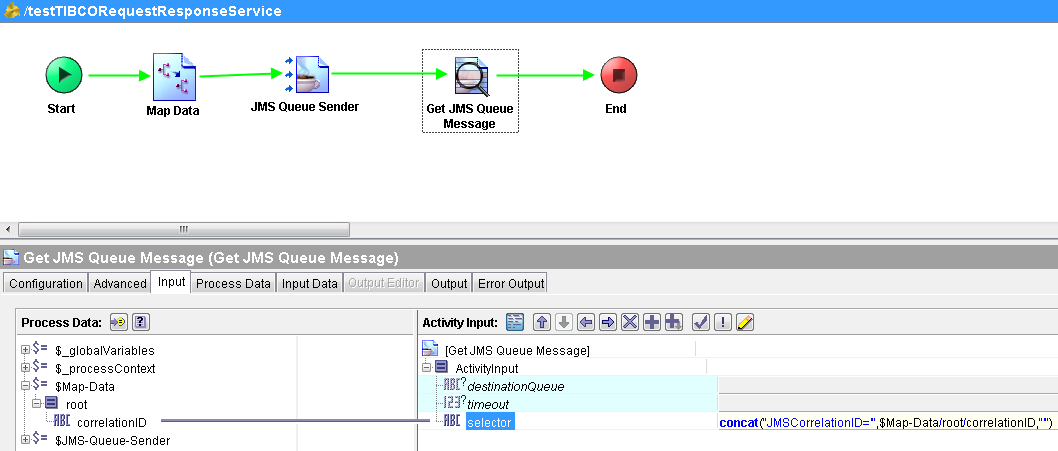1058x451 pixels.
Task: Click the Start node in the process diagram
Action: click(x=62, y=75)
